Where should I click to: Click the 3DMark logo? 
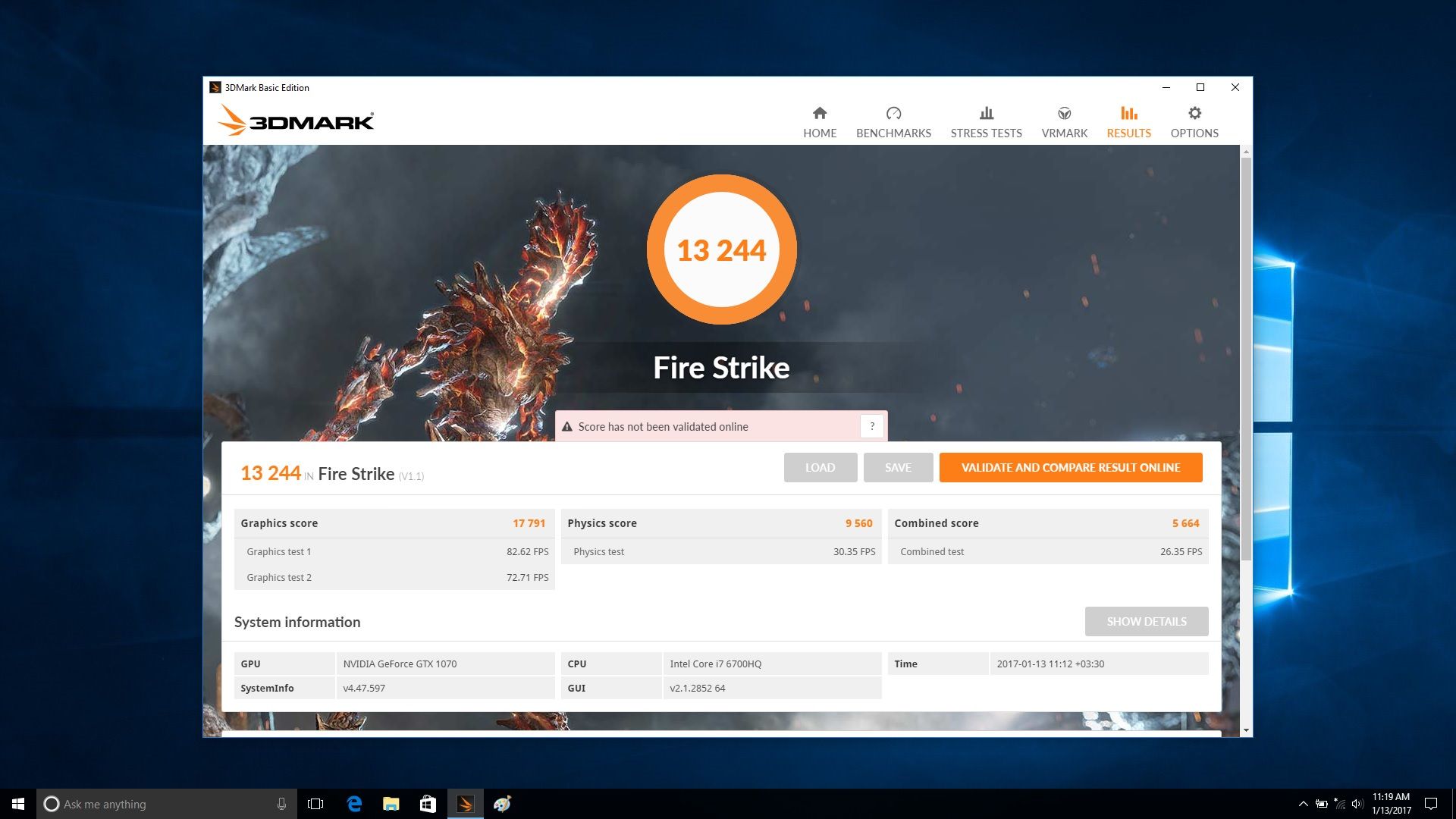click(x=296, y=121)
